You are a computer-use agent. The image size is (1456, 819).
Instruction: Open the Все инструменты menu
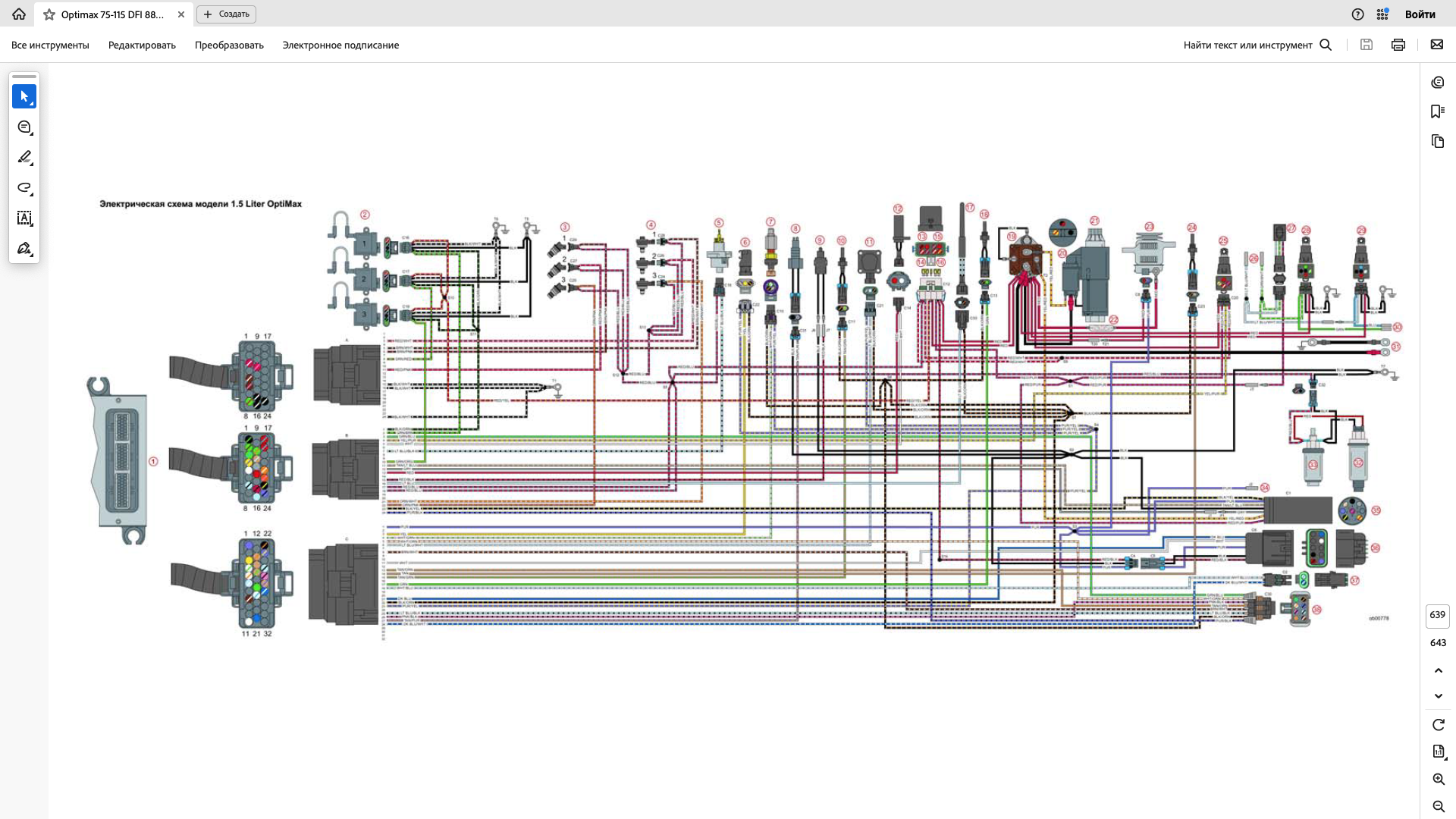tap(50, 45)
